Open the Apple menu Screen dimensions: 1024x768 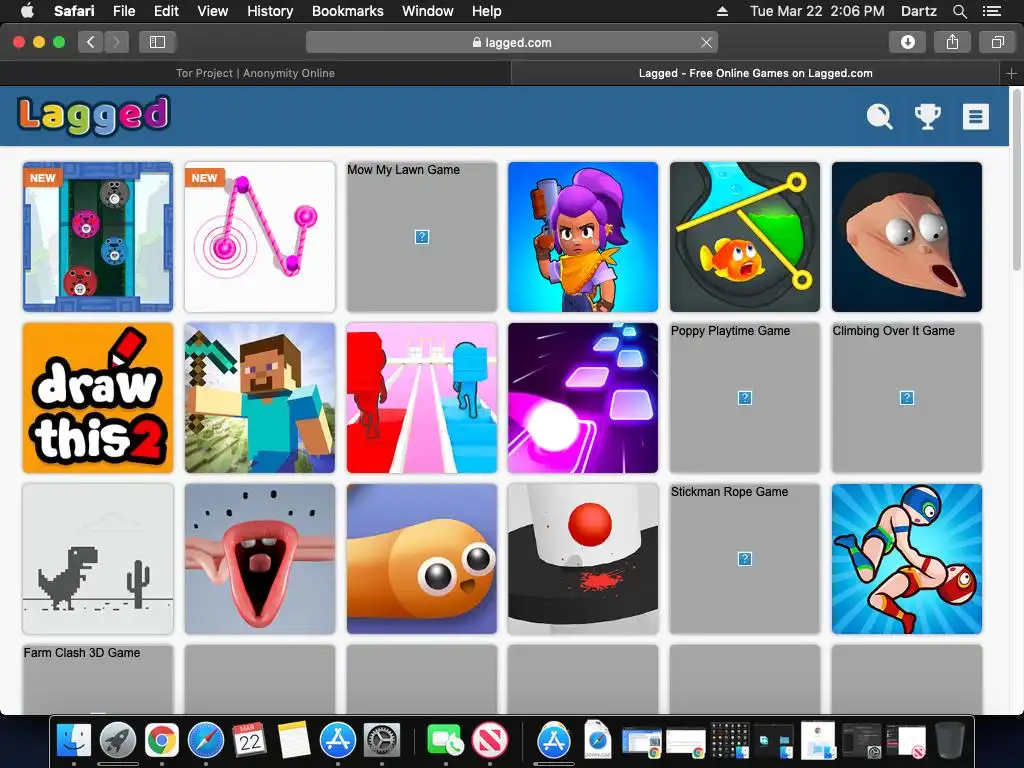click(27, 11)
